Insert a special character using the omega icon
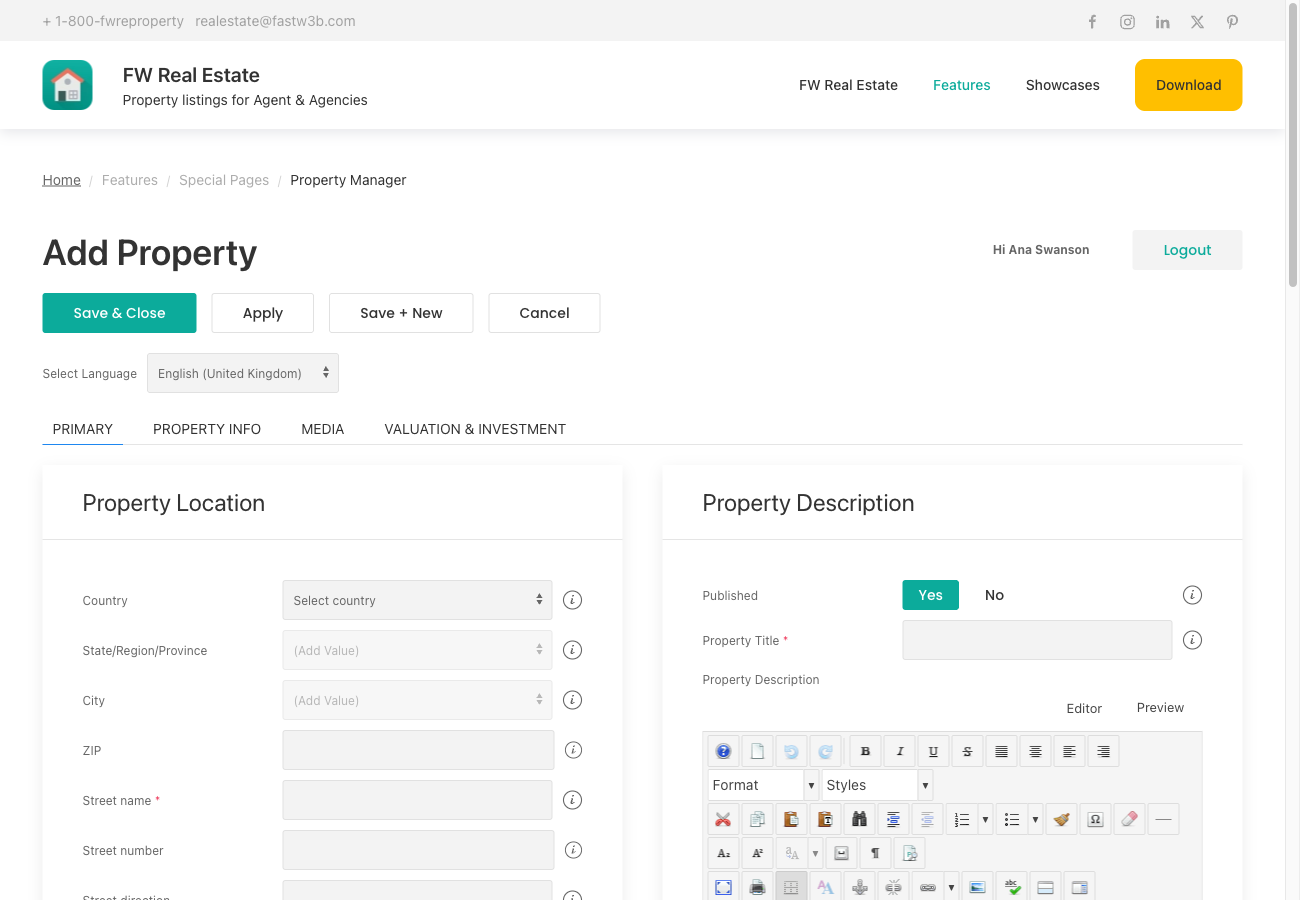 pyautogui.click(x=1095, y=818)
